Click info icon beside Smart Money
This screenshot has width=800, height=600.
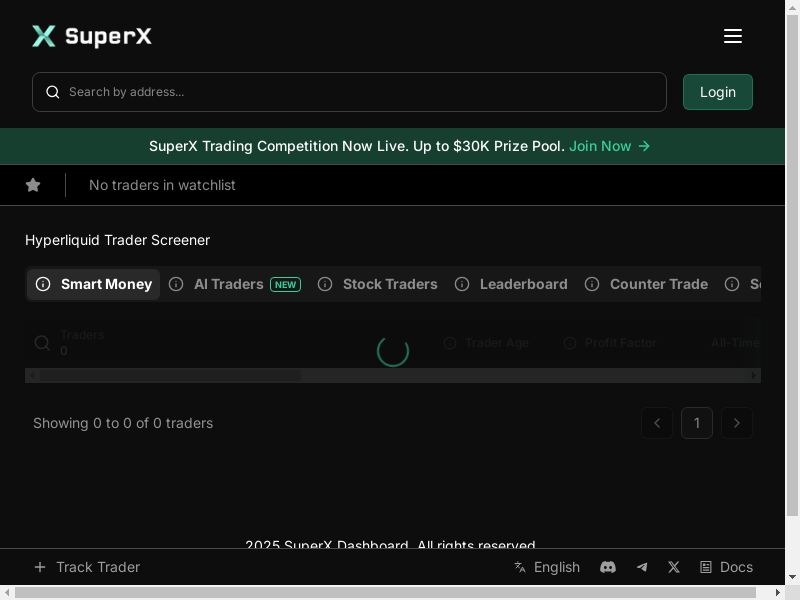(x=43, y=284)
